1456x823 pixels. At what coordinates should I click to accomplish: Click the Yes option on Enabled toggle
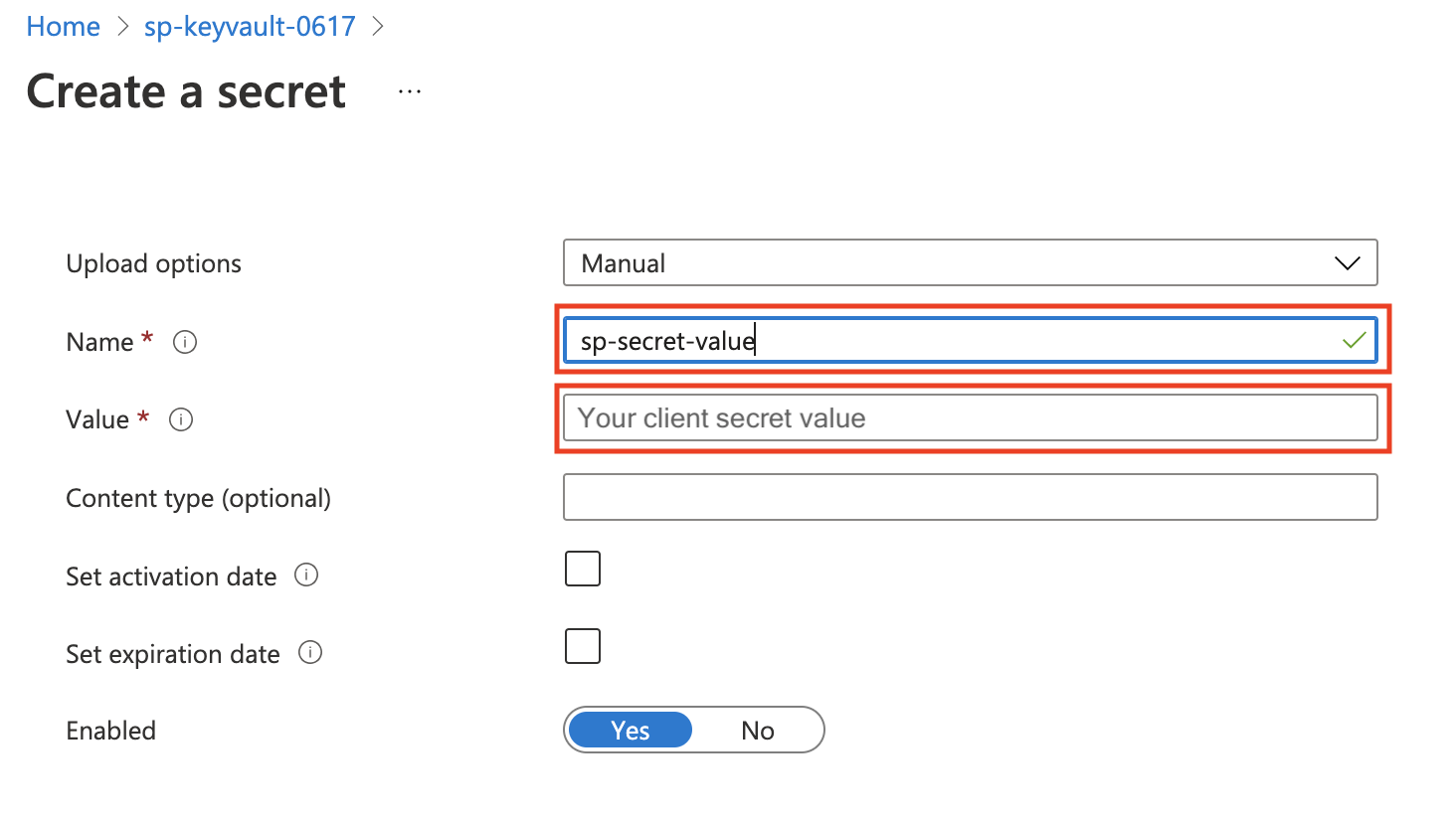(629, 730)
